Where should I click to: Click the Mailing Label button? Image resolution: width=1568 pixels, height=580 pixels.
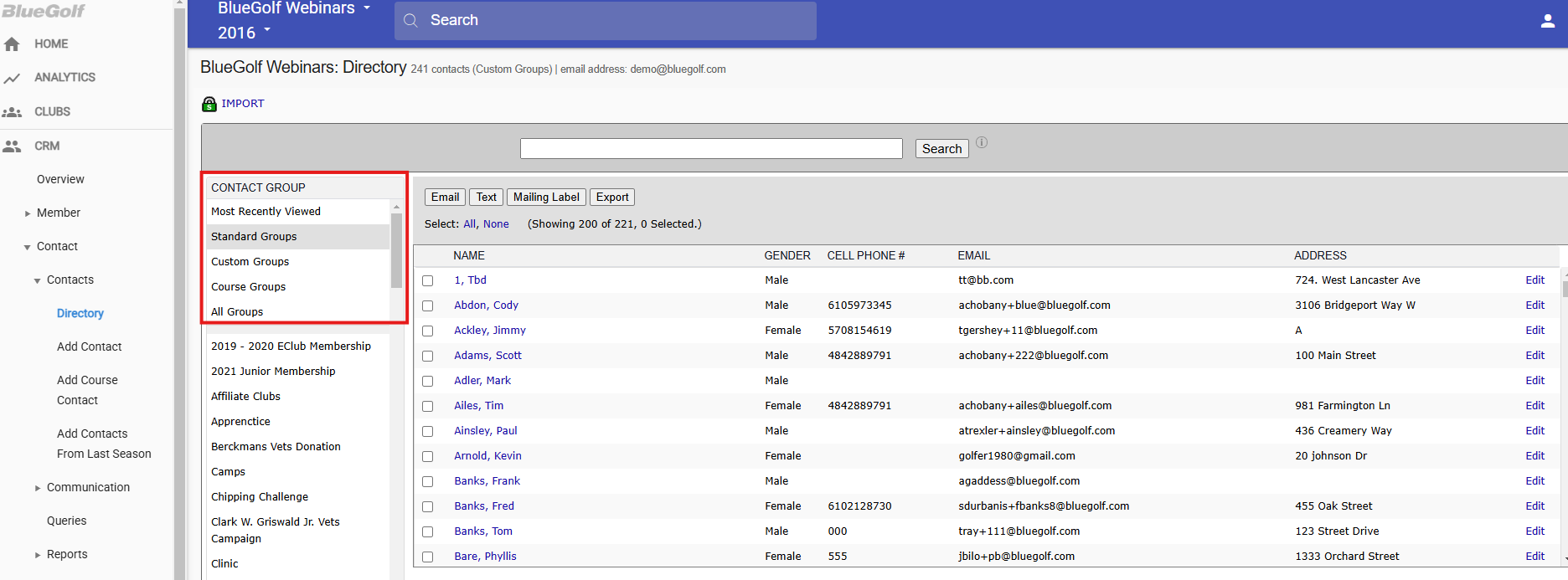click(x=546, y=198)
